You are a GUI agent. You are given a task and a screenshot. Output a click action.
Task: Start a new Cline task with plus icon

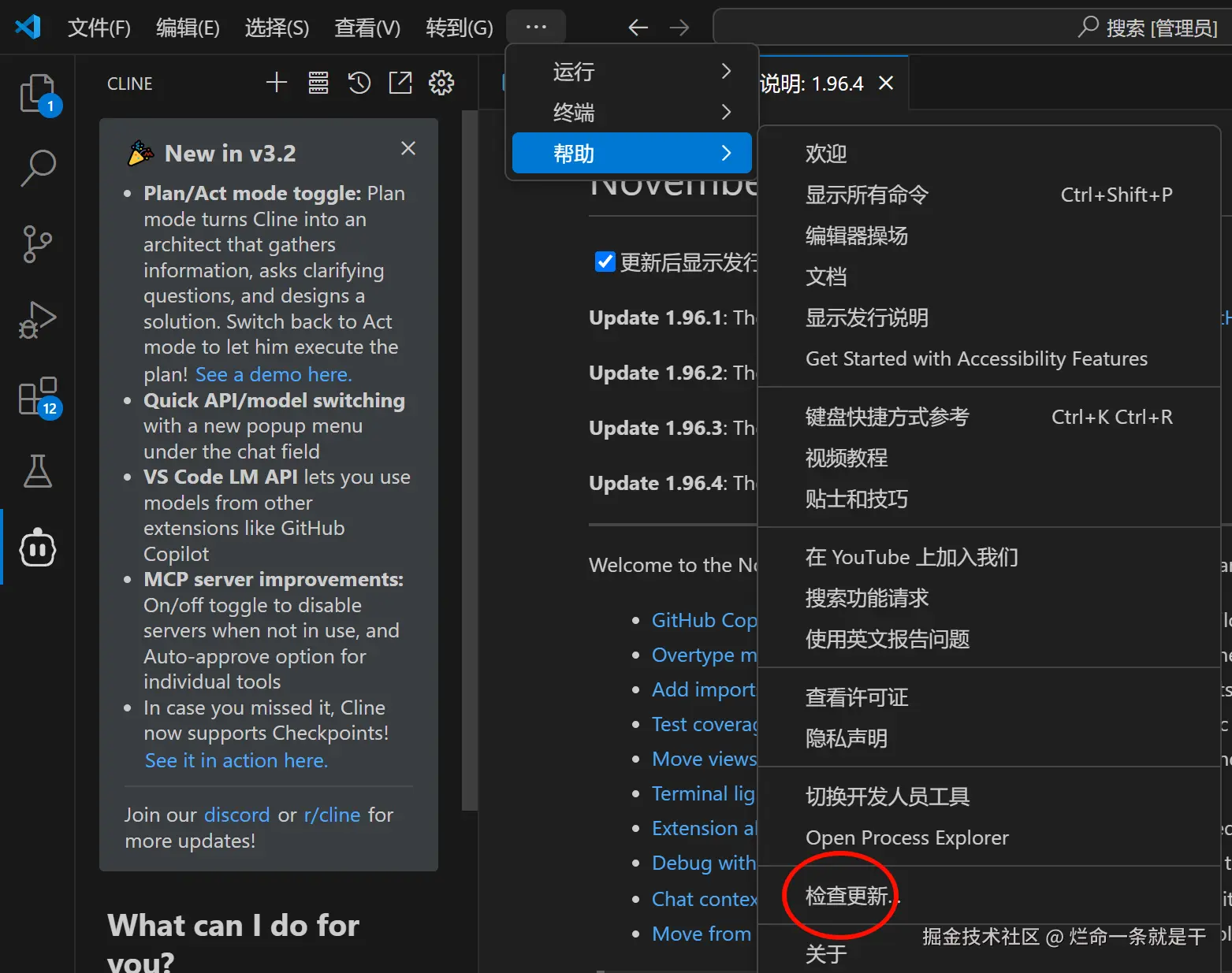[x=277, y=83]
